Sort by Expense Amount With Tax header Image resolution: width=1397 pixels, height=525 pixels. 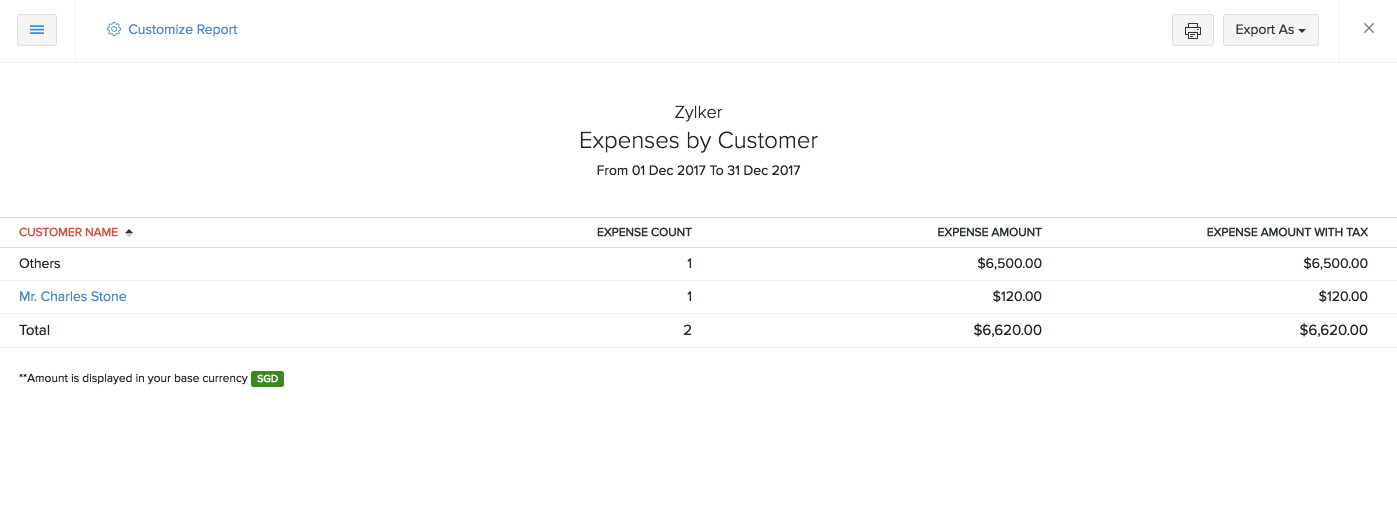click(1287, 232)
